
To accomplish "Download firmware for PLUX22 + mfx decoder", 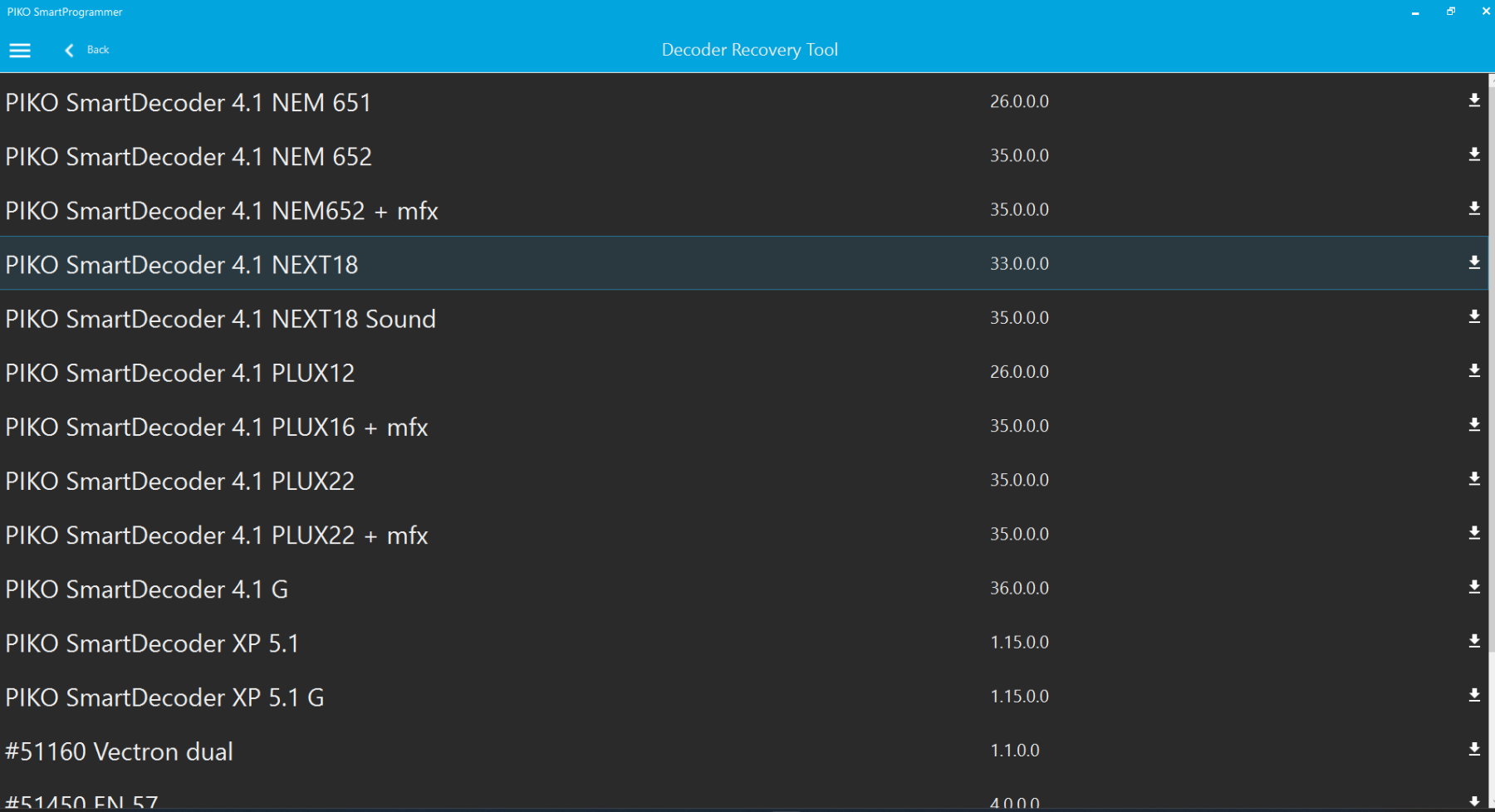I will click(x=1474, y=532).
